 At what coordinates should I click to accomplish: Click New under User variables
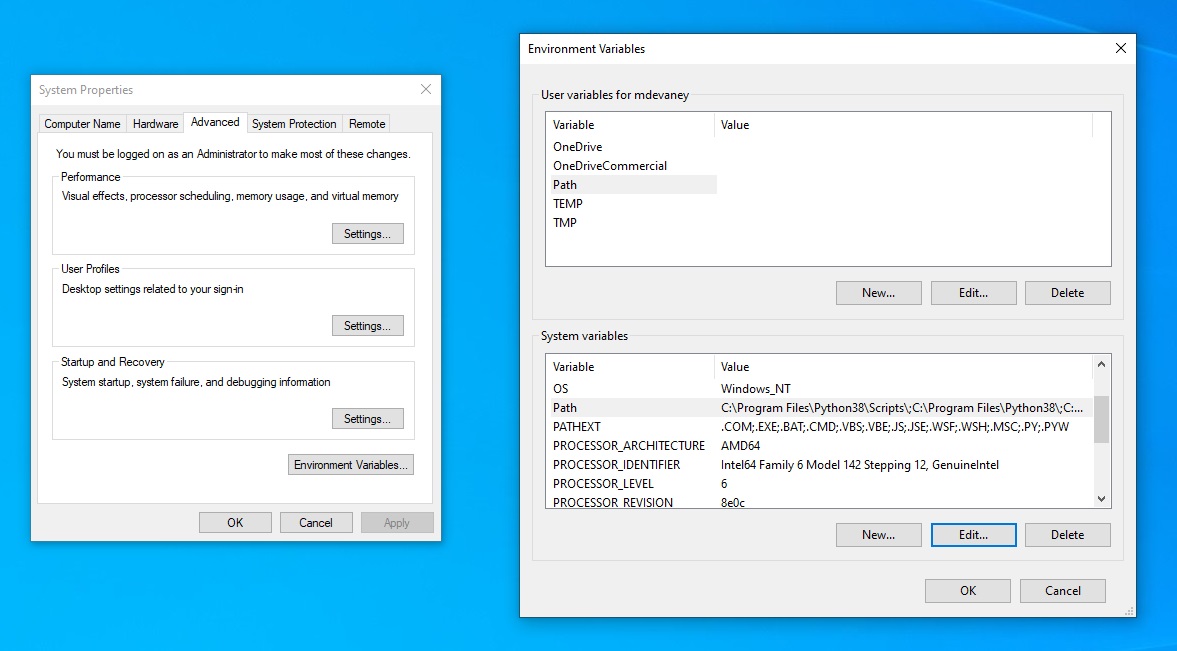878,292
